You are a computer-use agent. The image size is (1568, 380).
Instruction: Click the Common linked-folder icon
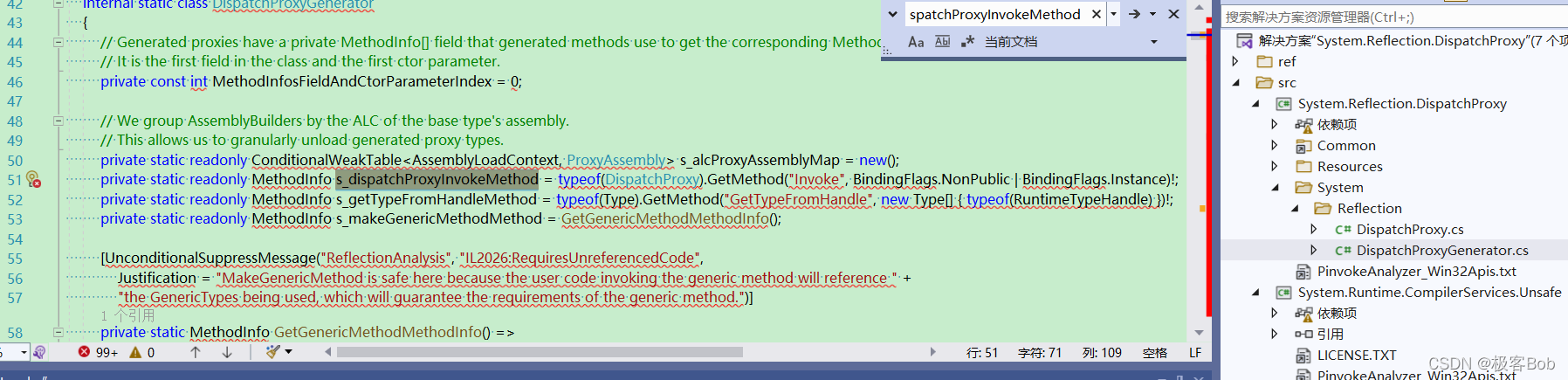[1303, 145]
